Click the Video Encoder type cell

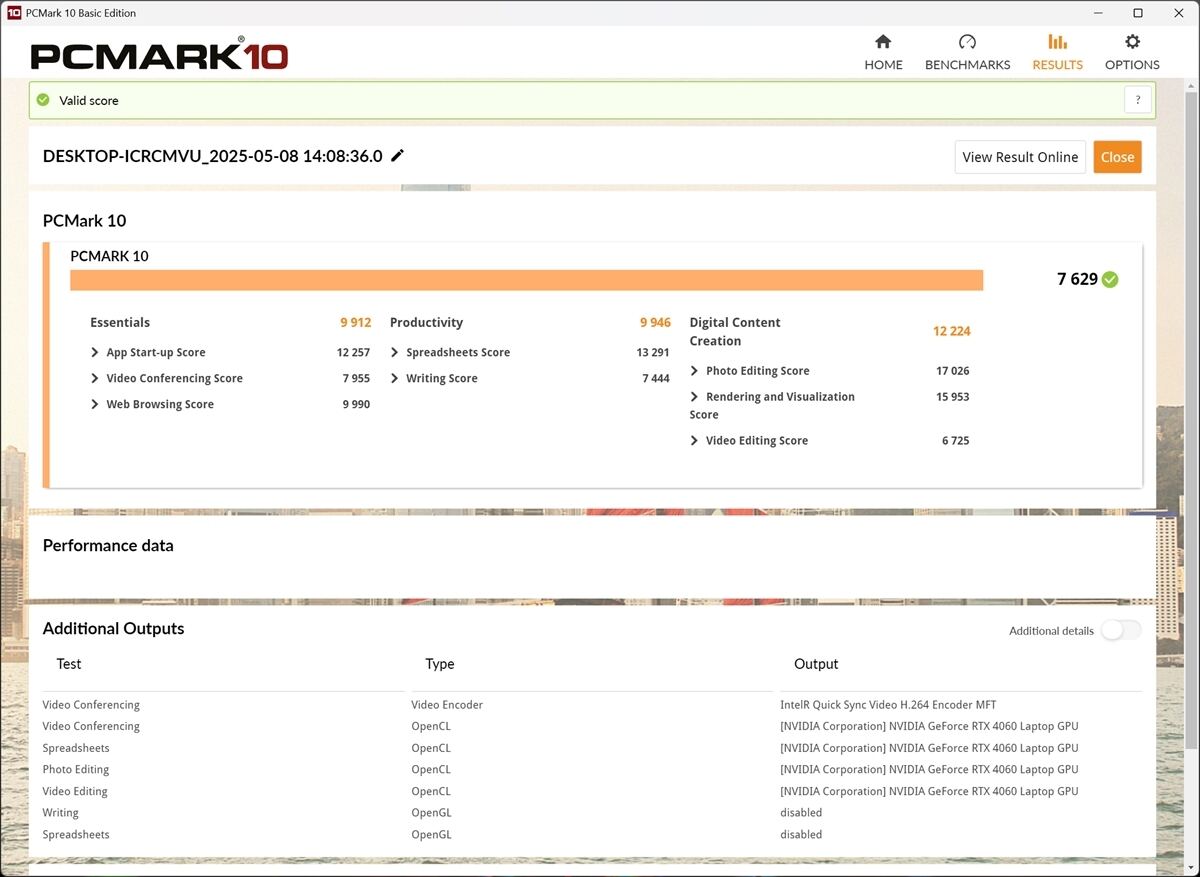coord(447,705)
